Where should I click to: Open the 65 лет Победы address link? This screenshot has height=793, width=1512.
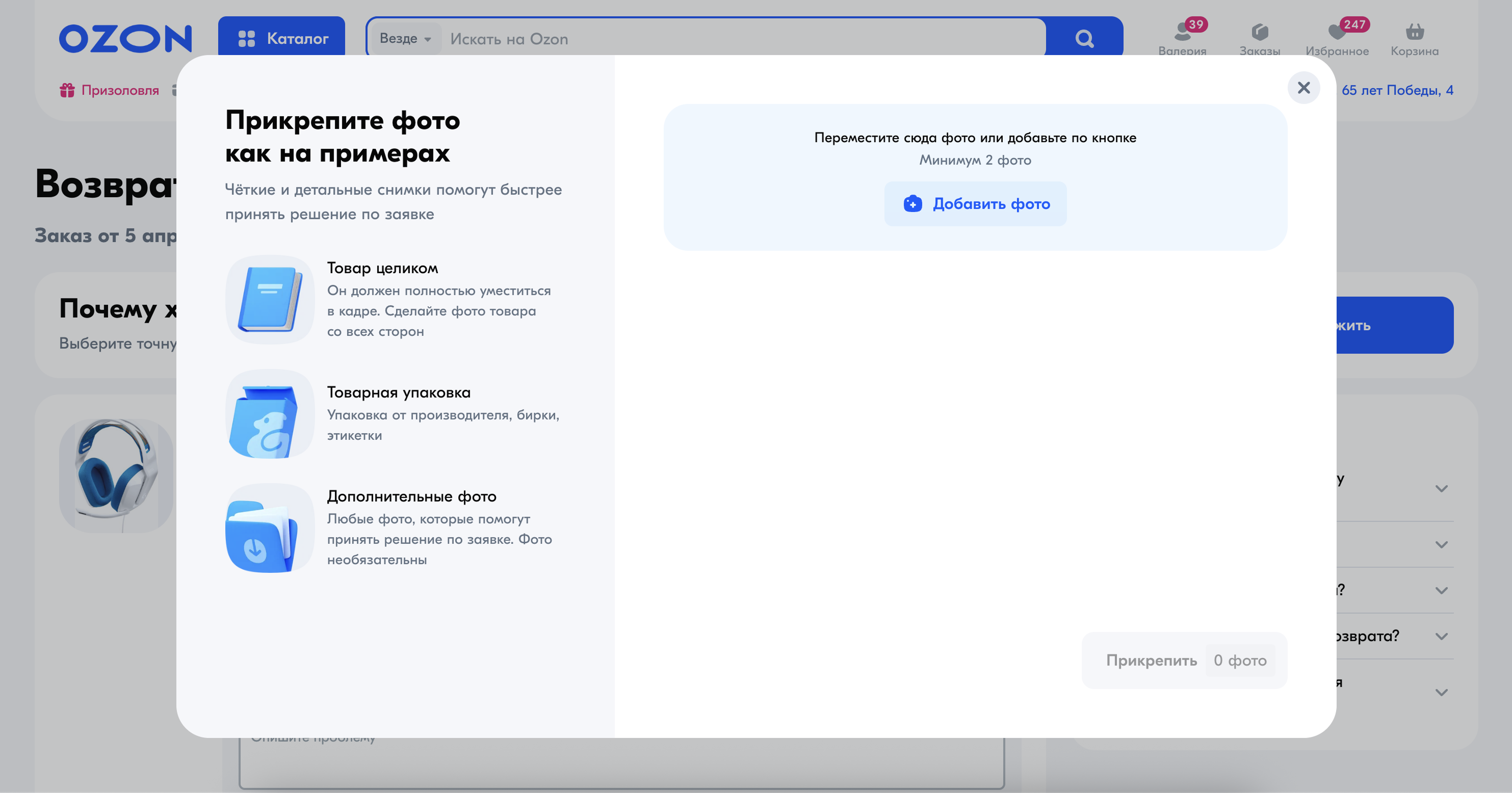coord(1397,90)
